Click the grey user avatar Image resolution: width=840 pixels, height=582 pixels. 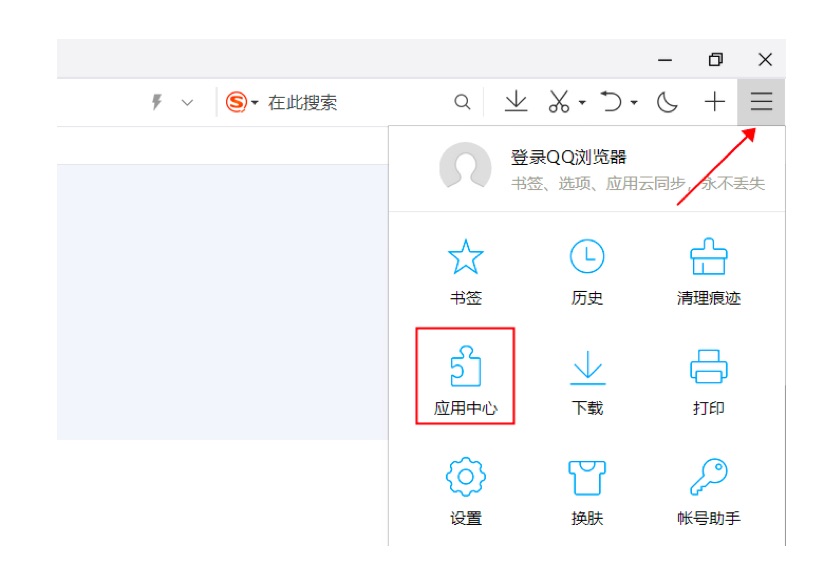tap(465, 168)
